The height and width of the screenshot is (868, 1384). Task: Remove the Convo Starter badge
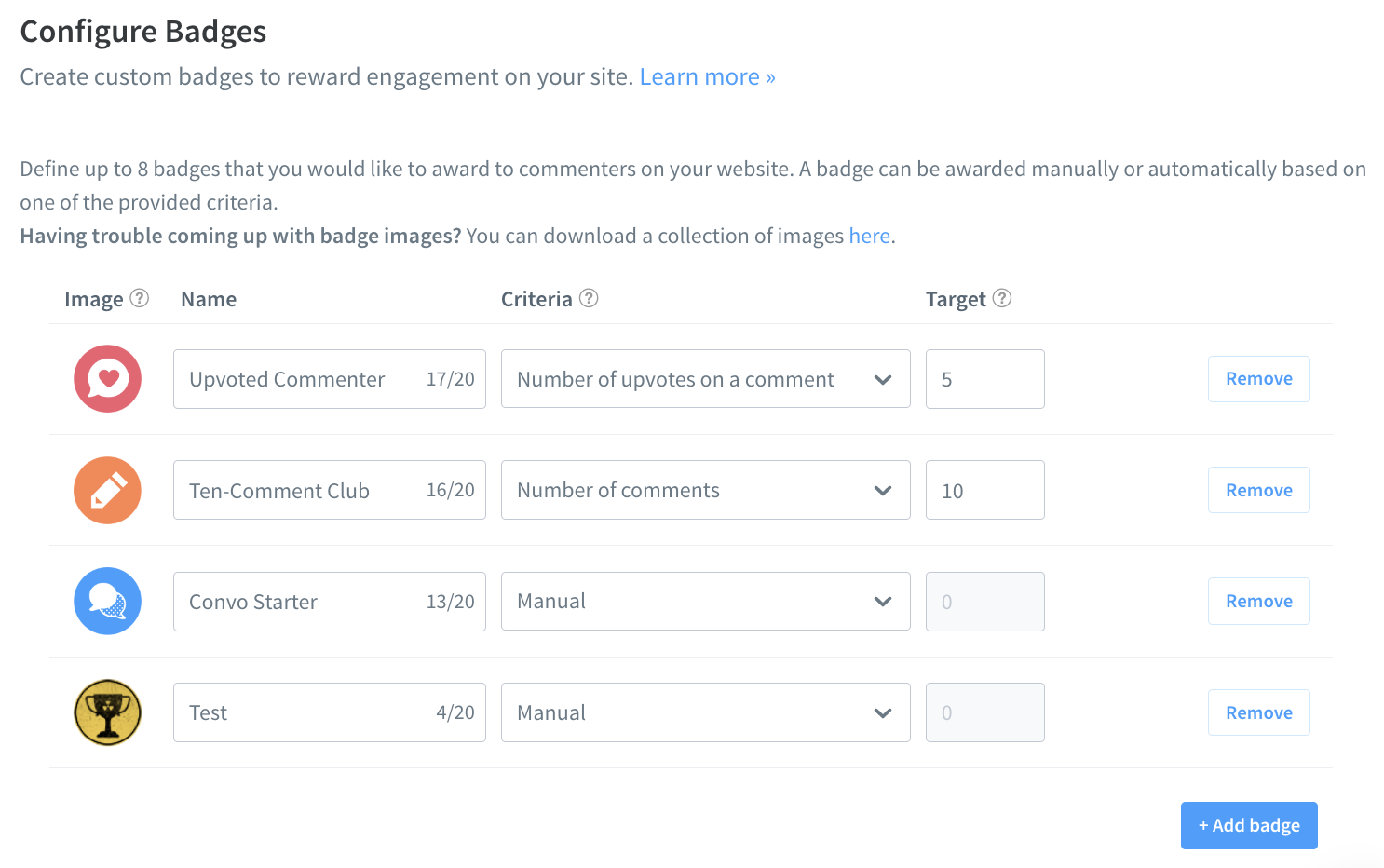click(x=1258, y=602)
